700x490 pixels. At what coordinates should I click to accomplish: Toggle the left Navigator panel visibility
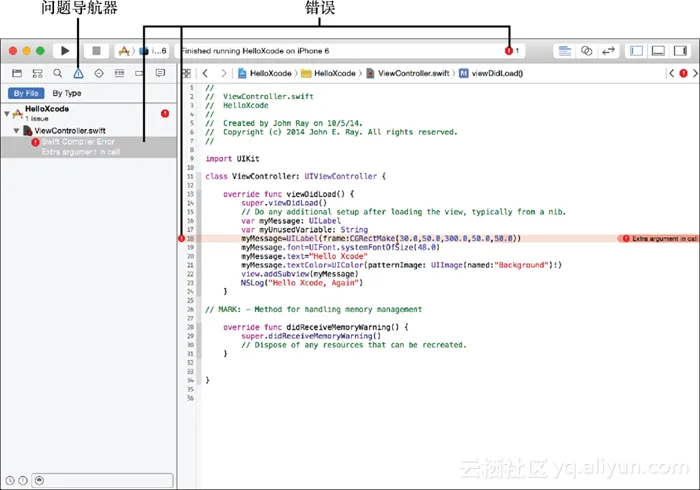636,50
